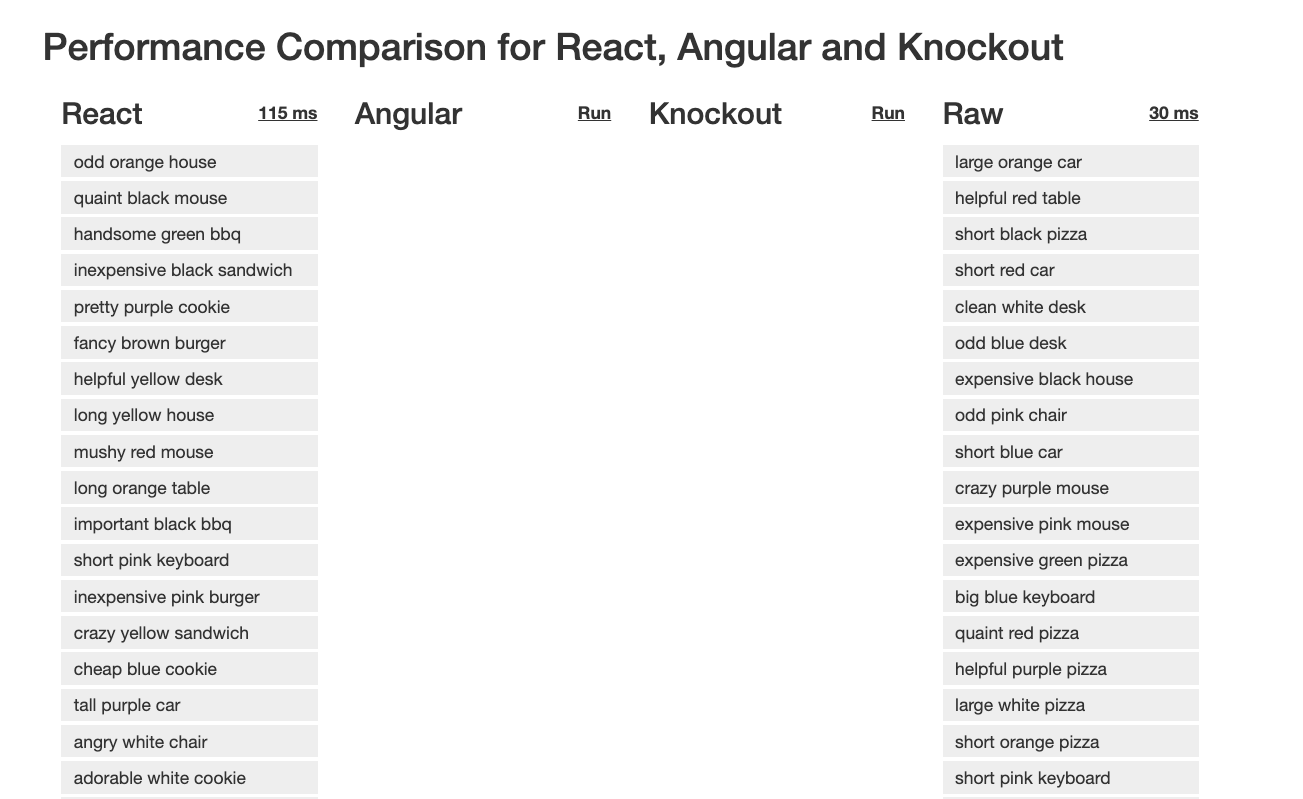The height and width of the screenshot is (799, 1303).
Task: Click the "adorable white cookie" row
Action: [189, 778]
